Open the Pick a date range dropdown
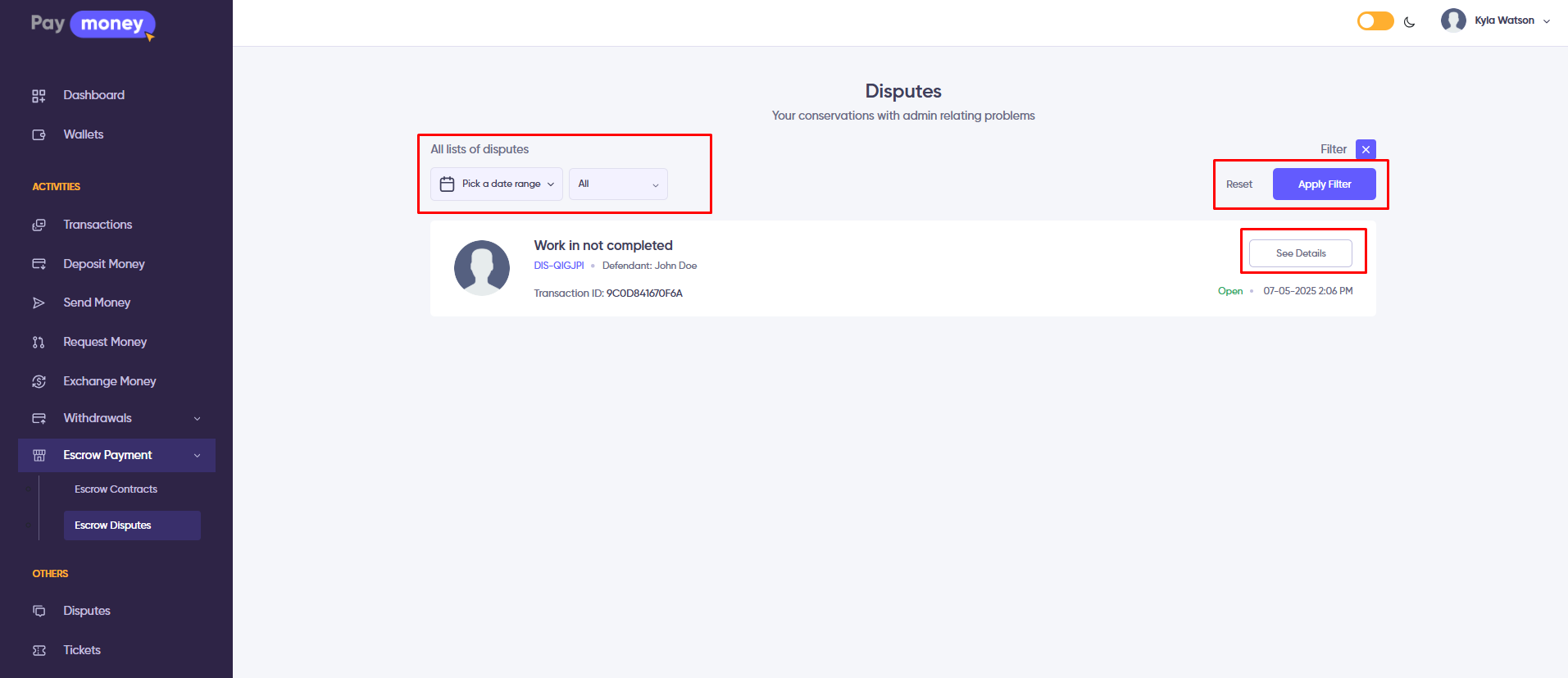The image size is (1568, 678). 497,184
